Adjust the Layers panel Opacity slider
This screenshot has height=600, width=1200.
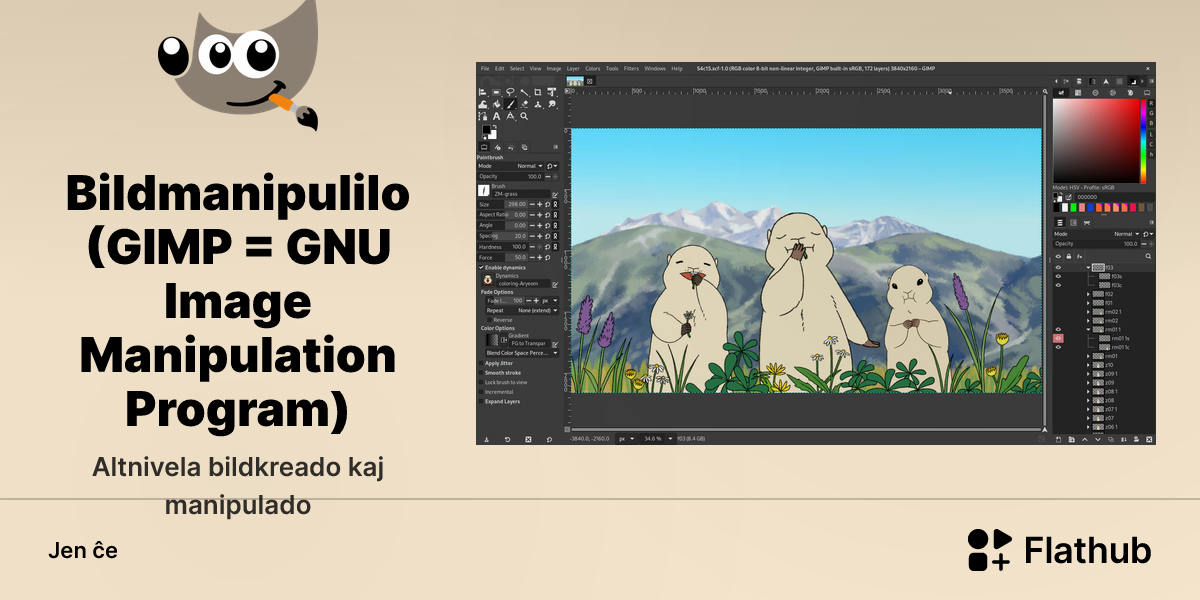[1096, 243]
